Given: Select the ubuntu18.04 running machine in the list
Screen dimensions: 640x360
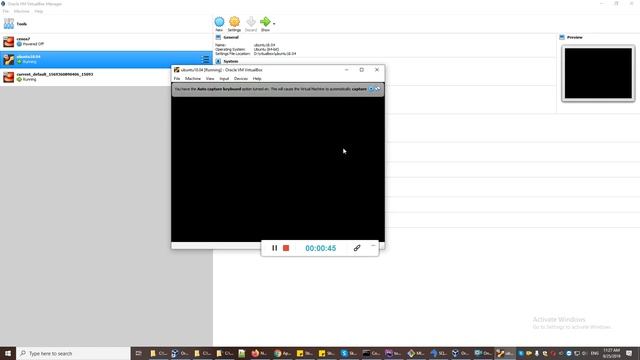Looking at the screenshot, I should click(x=106, y=59).
